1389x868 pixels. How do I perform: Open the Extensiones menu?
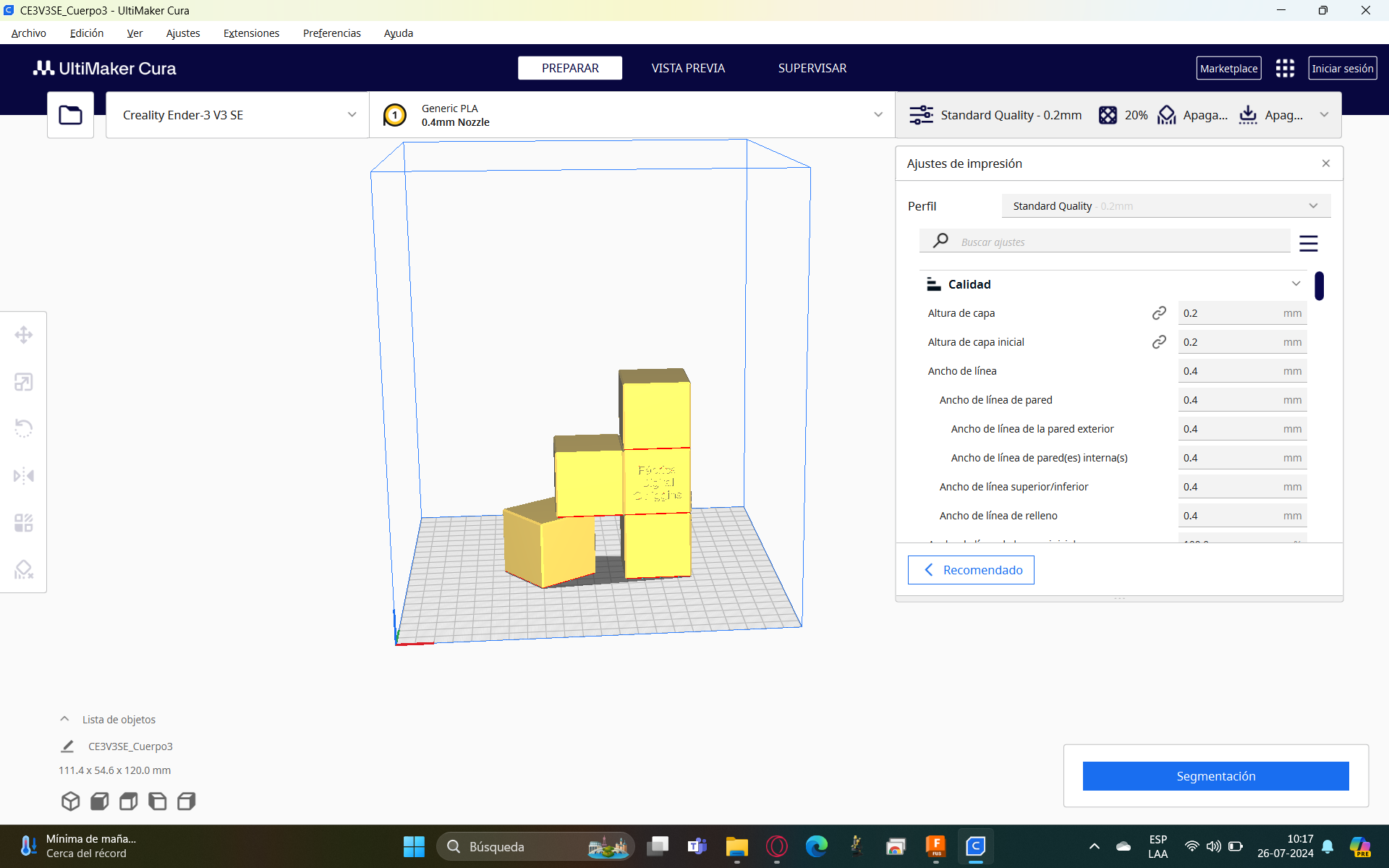click(x=251, y=33)
